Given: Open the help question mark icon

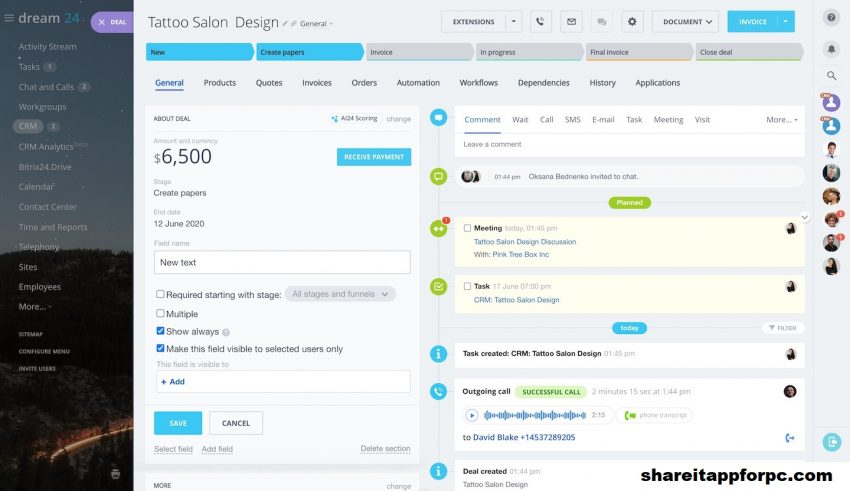Looking at the screenshot, I should (831, 18).
